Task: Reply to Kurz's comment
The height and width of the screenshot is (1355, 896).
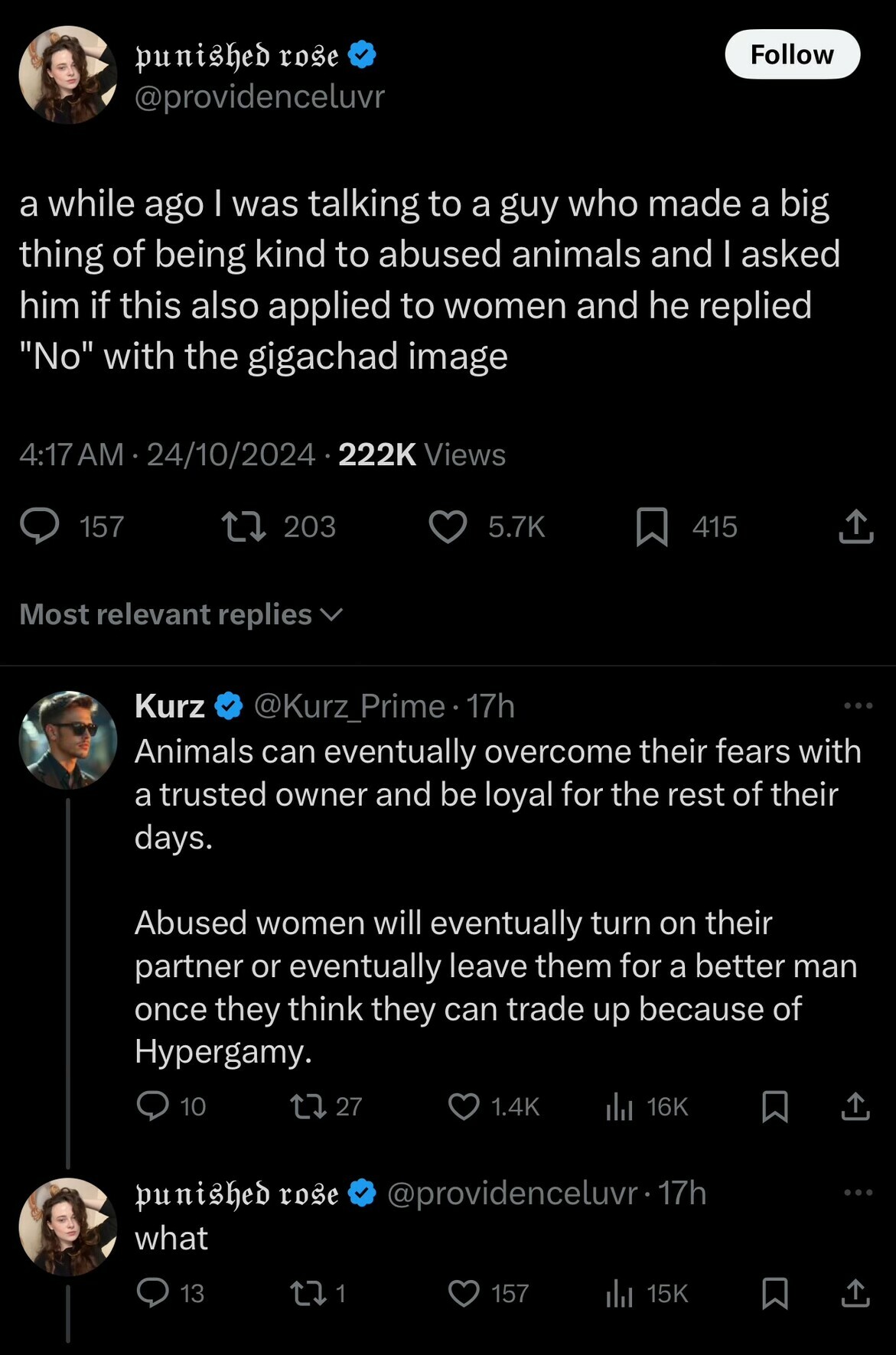Action: click(152, 1106)
